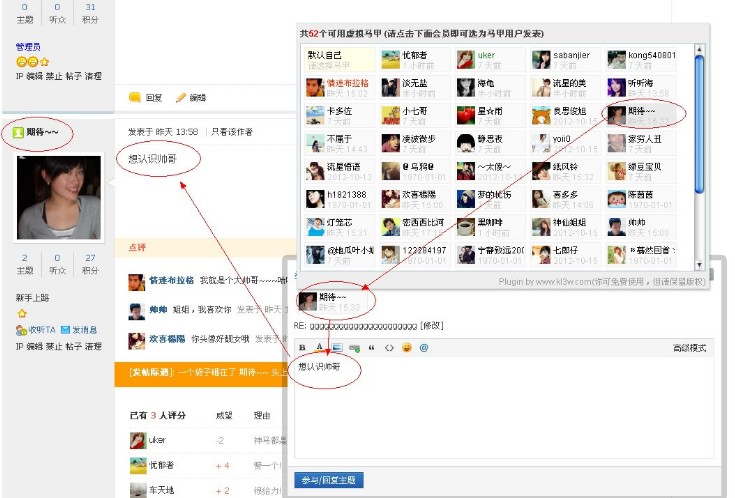Image resolution: width=735 pixels, height=498 pixels.
Task: Click 只看该作者 to filter by author
Action: coord(230,132)
